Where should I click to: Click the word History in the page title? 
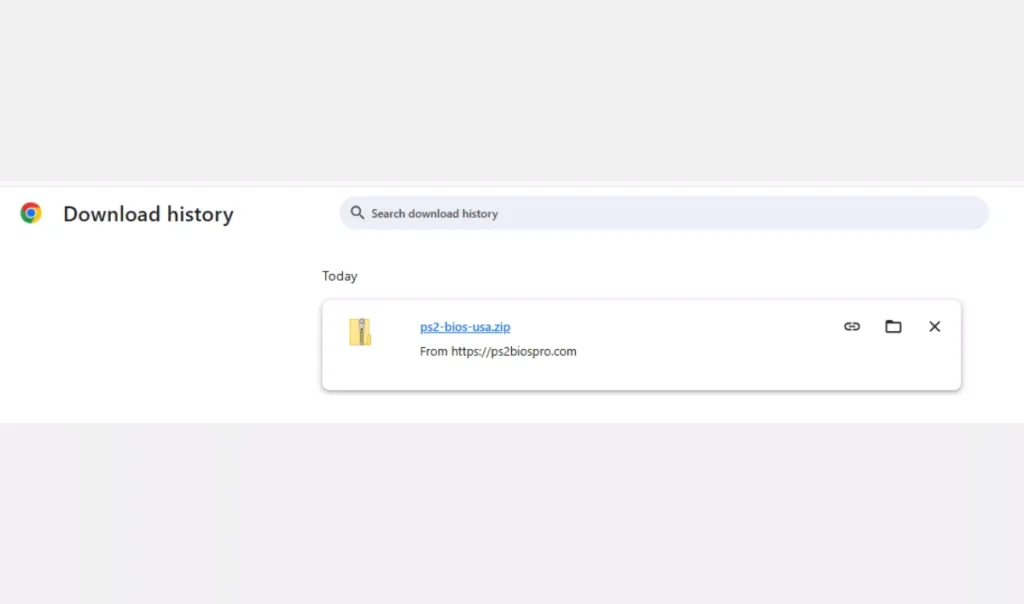200,214
